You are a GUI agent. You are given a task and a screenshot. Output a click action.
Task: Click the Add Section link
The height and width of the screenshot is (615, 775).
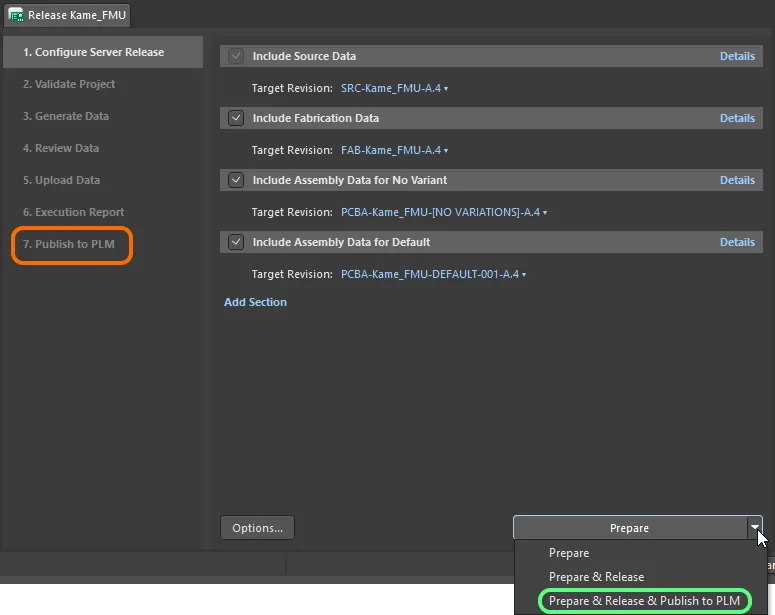255,302
